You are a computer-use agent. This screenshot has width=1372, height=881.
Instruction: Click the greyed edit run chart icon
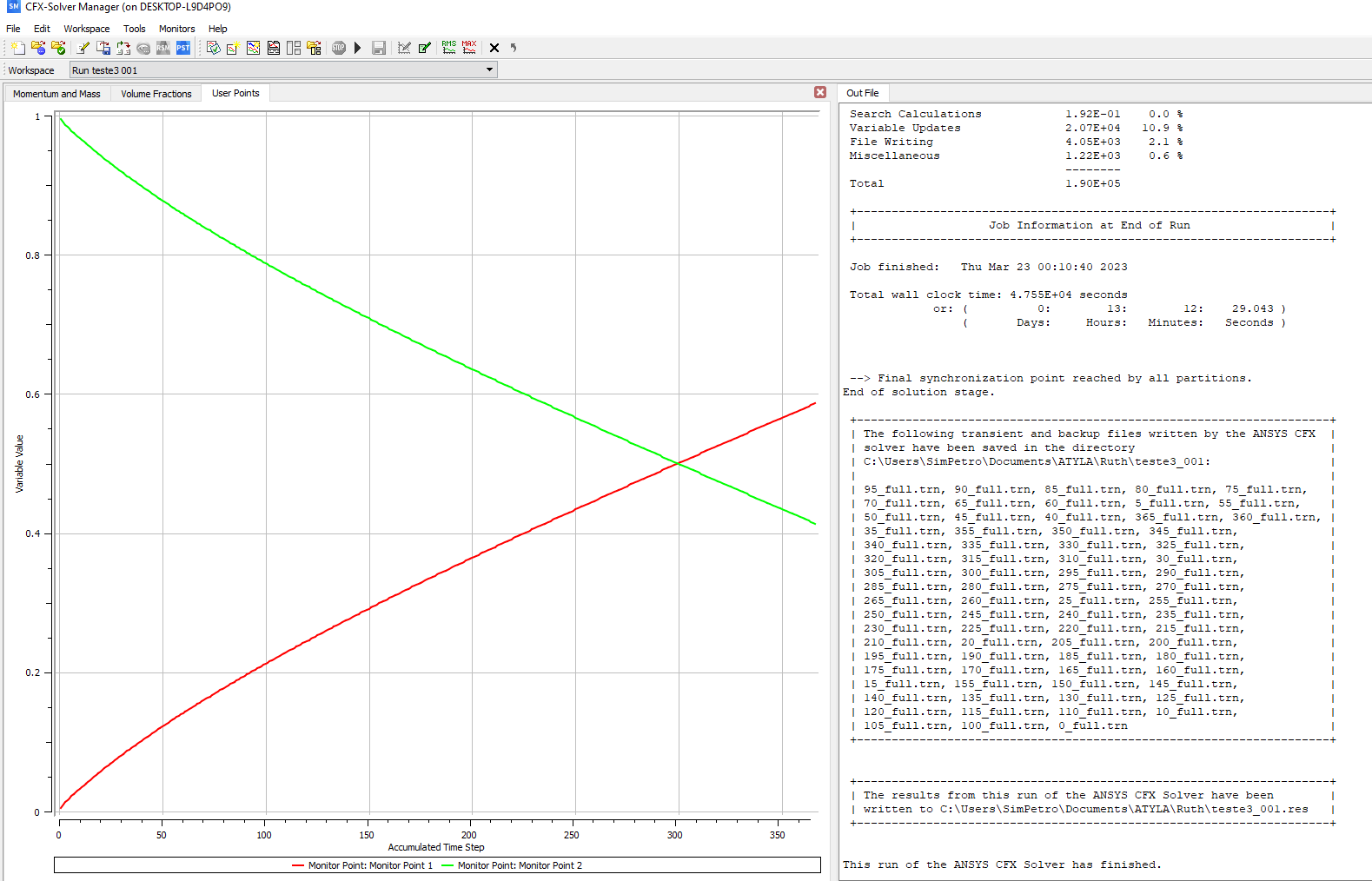pyautogui.click(x=404, y=48)
